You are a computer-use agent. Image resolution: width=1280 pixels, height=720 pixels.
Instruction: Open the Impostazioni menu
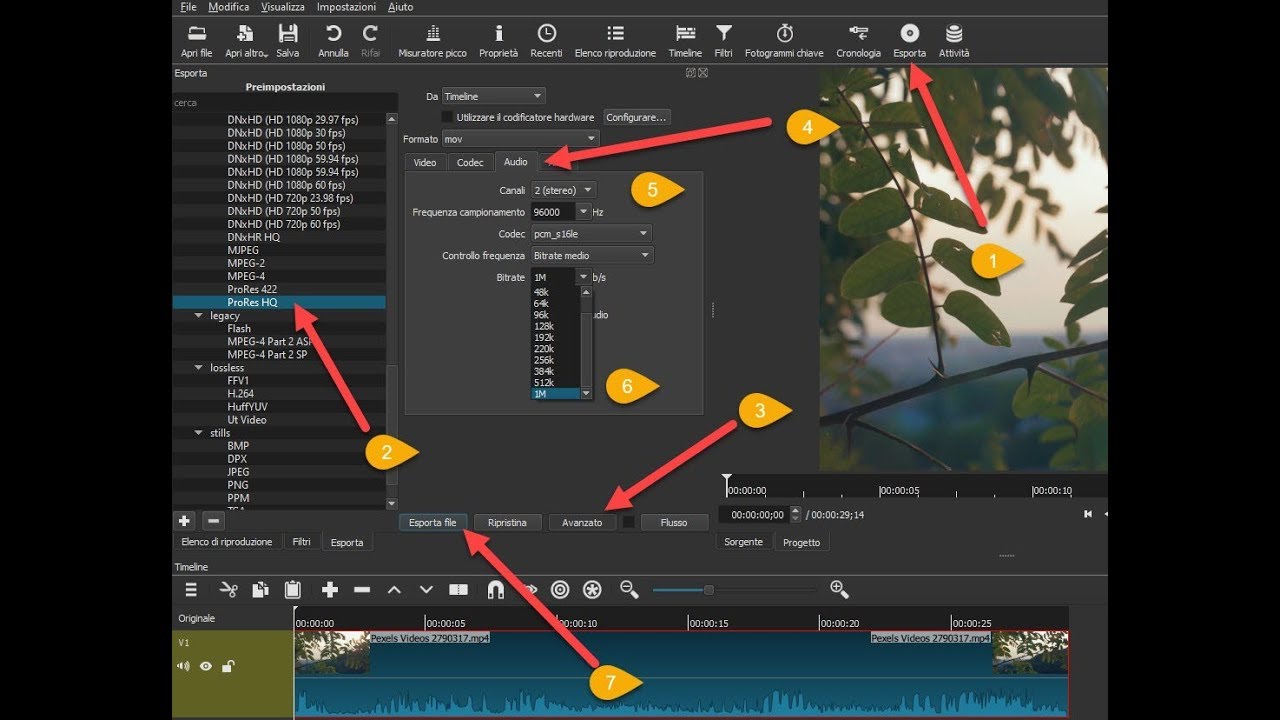pos(346,7)
